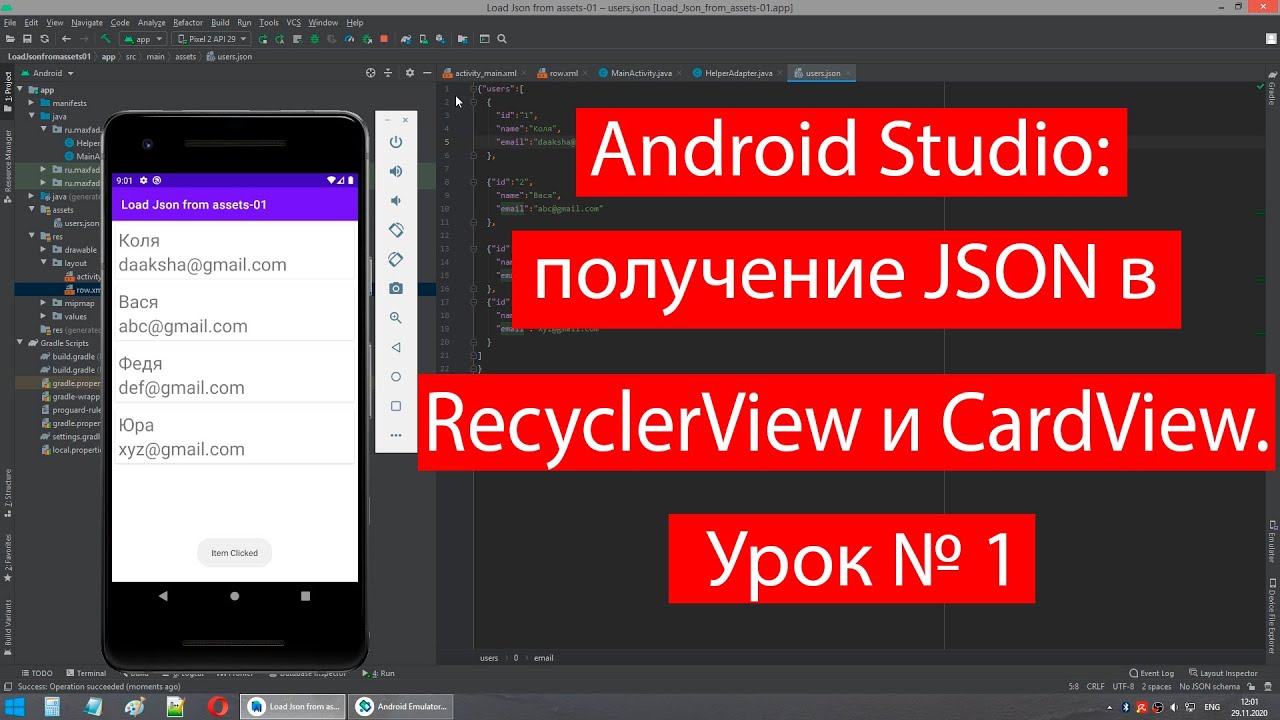Screen dimensions: 1280x720
Task: Click the emulator Zoom magnifier icon
Action: tap(396, 318)
